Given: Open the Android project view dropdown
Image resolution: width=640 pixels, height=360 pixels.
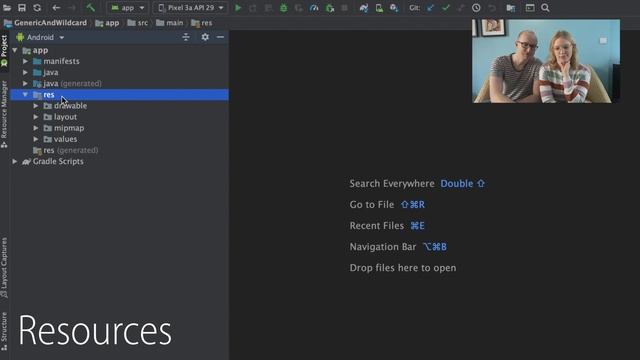Looking at the screenshot, I should [40, 37].
